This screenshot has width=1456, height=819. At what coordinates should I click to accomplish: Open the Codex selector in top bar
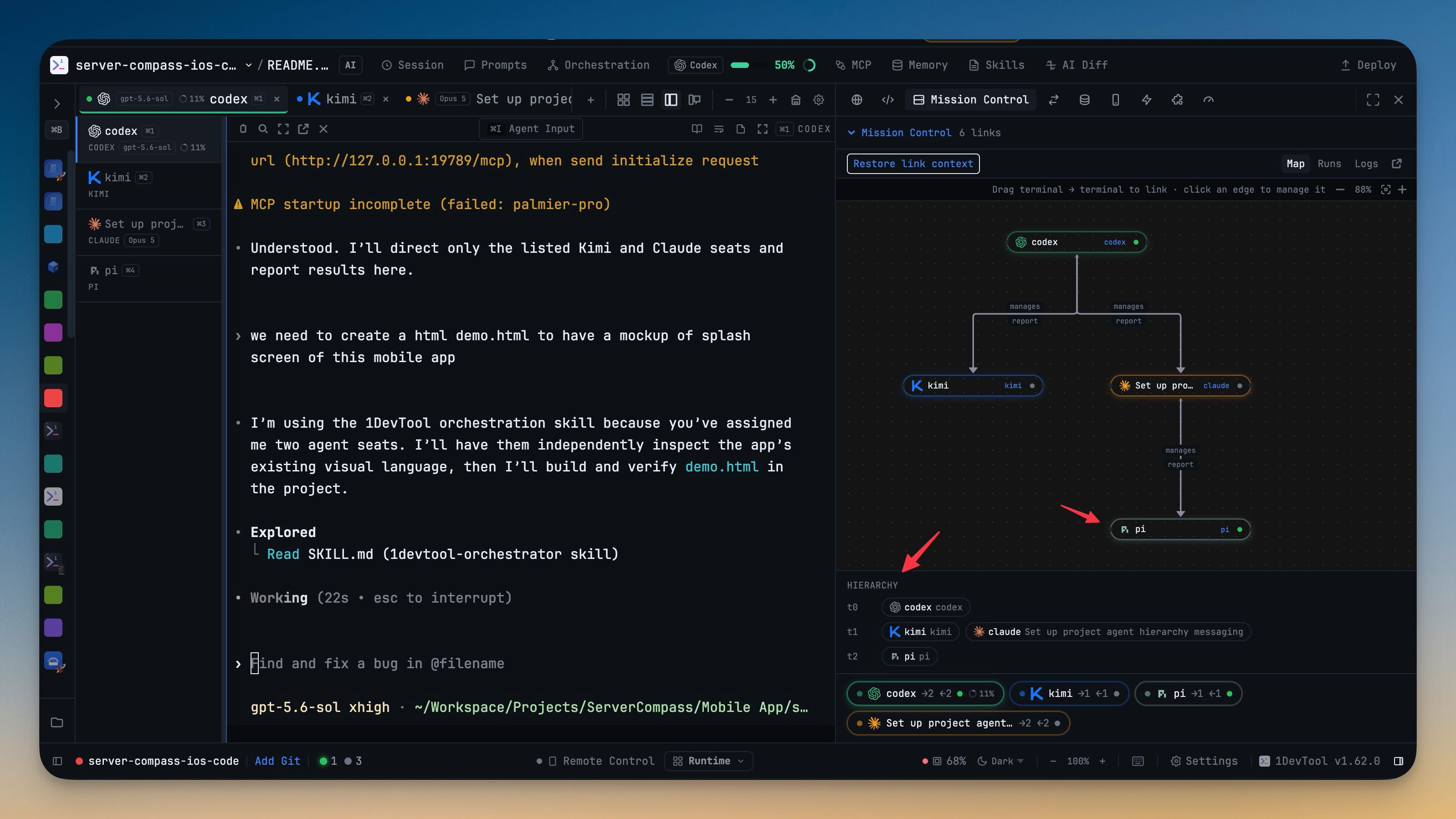[x=696, y=65]
